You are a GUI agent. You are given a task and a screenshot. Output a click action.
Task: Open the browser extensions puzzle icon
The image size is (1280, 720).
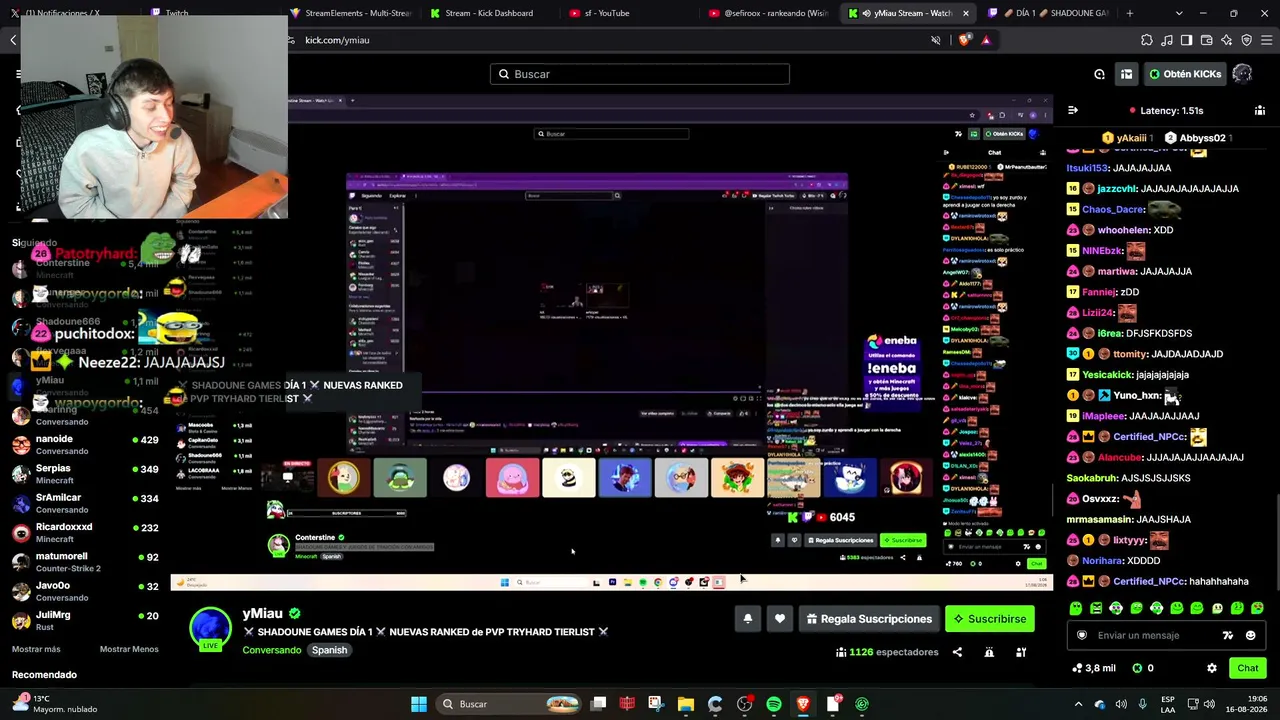coord(1146,40)
